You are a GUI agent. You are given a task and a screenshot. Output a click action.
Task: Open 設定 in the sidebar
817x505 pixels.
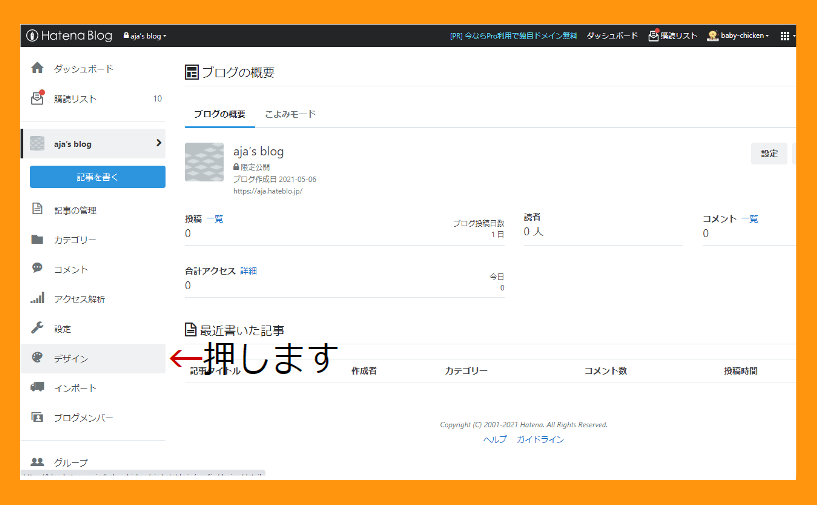tap(62, 329)
